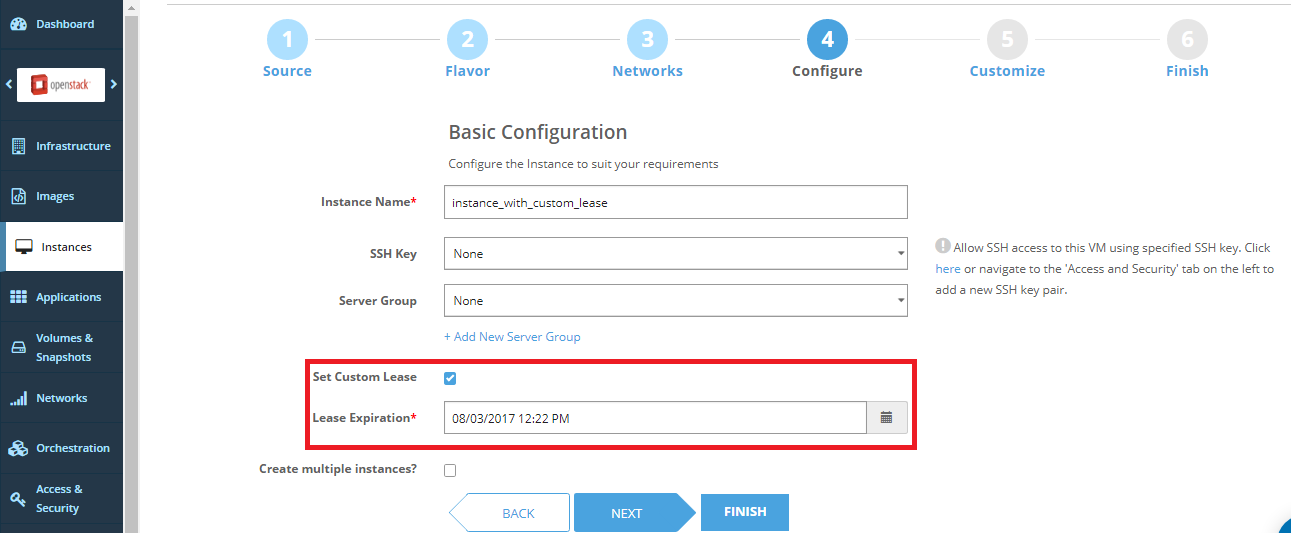Click the Networks signal bars icon
The width and height of the screenshot is (1291, 533).
18,398
